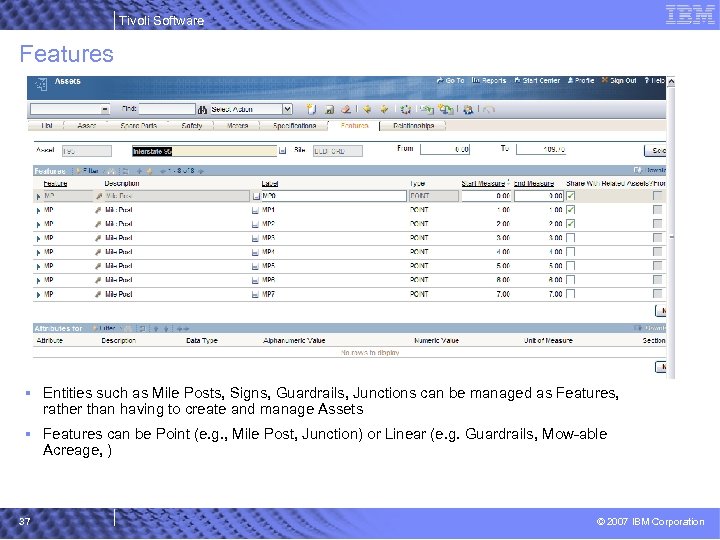The width and height of the screenshot is (720, 540).
Task: Click the New Asset toolbar icon
Action: point(311,109)
